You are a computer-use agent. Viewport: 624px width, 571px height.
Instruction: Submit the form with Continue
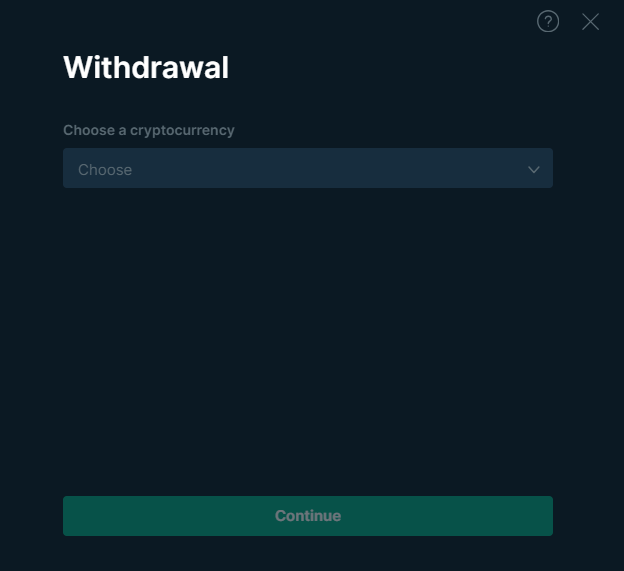[307, 516]
